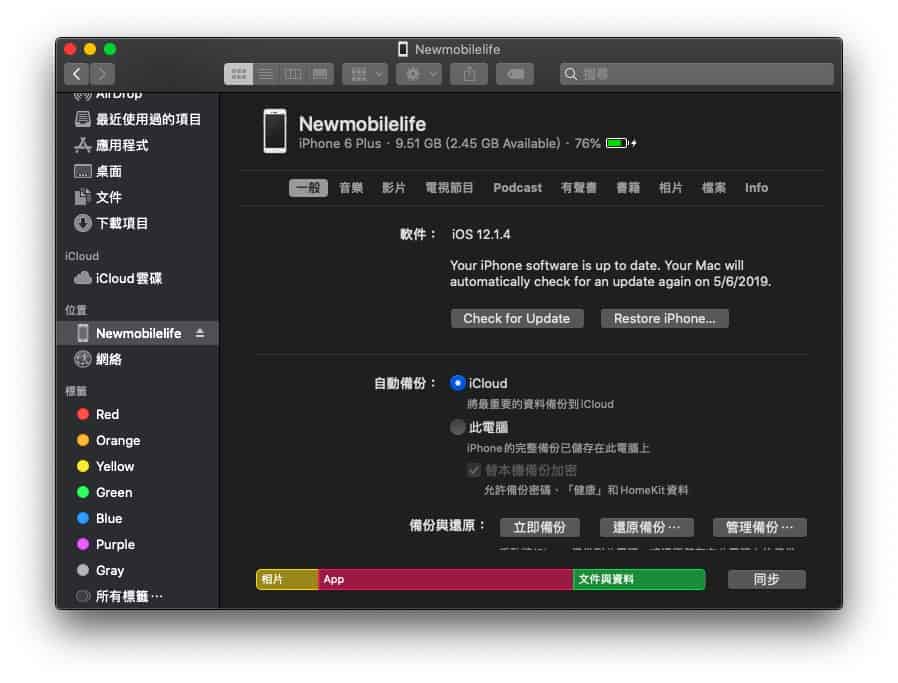The height and width of the screenshot is (683, 898).
Task: Select the Yellow tag
Action: 105,466
